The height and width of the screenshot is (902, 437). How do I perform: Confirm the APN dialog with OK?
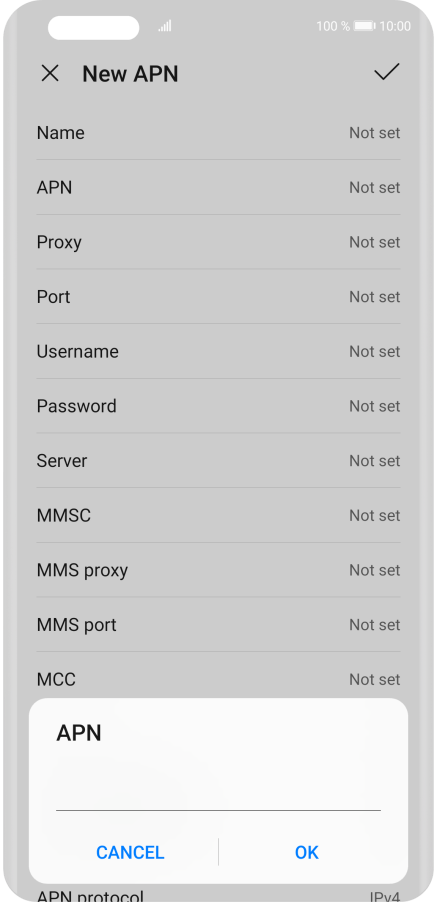(306, 852)
